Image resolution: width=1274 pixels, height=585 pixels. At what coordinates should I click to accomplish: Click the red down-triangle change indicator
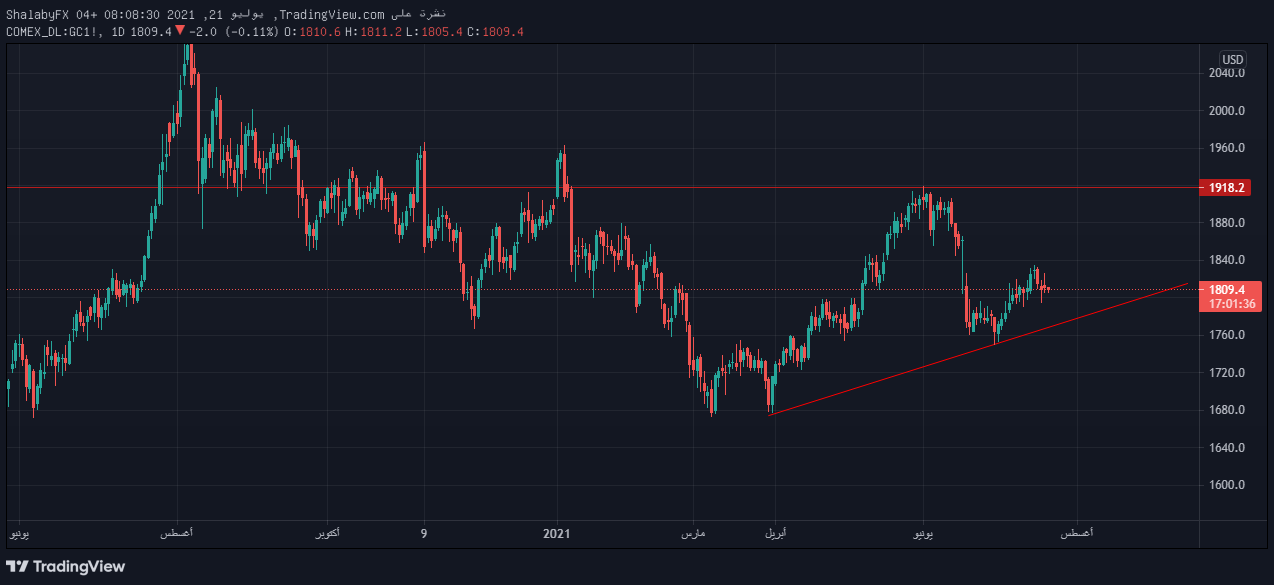(179, 31)
